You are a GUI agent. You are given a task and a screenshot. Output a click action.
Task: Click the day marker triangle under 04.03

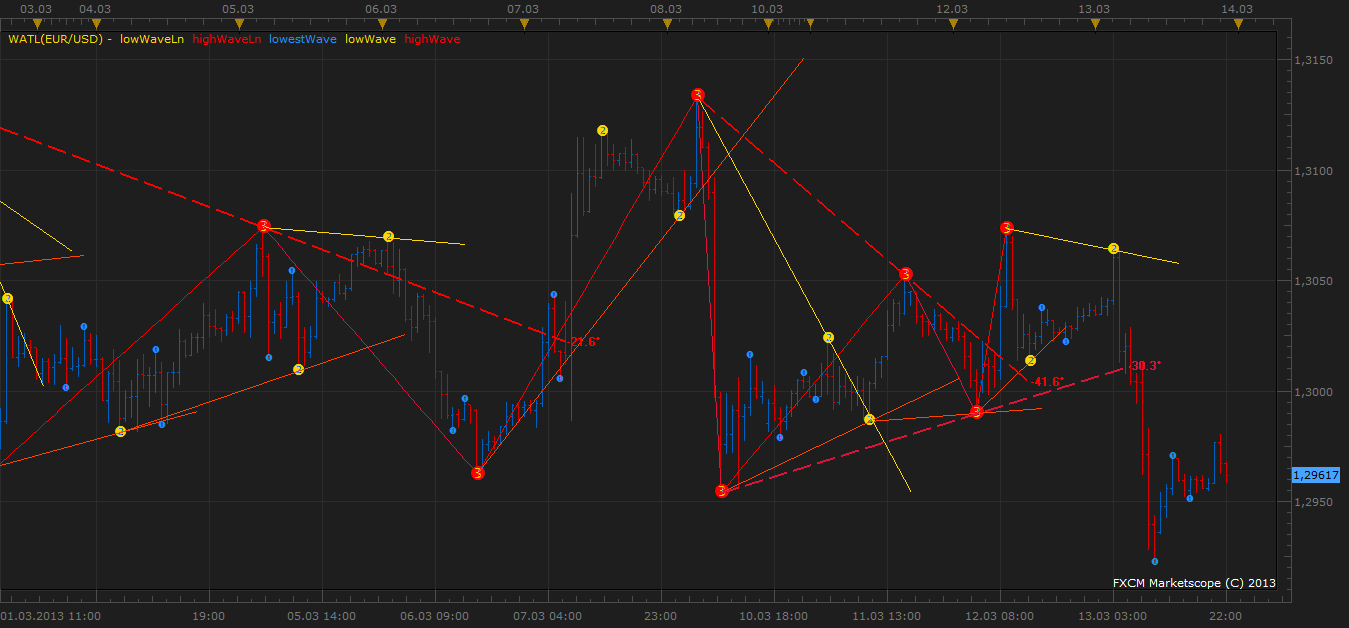pyautogui.click(x=96, y=24)
